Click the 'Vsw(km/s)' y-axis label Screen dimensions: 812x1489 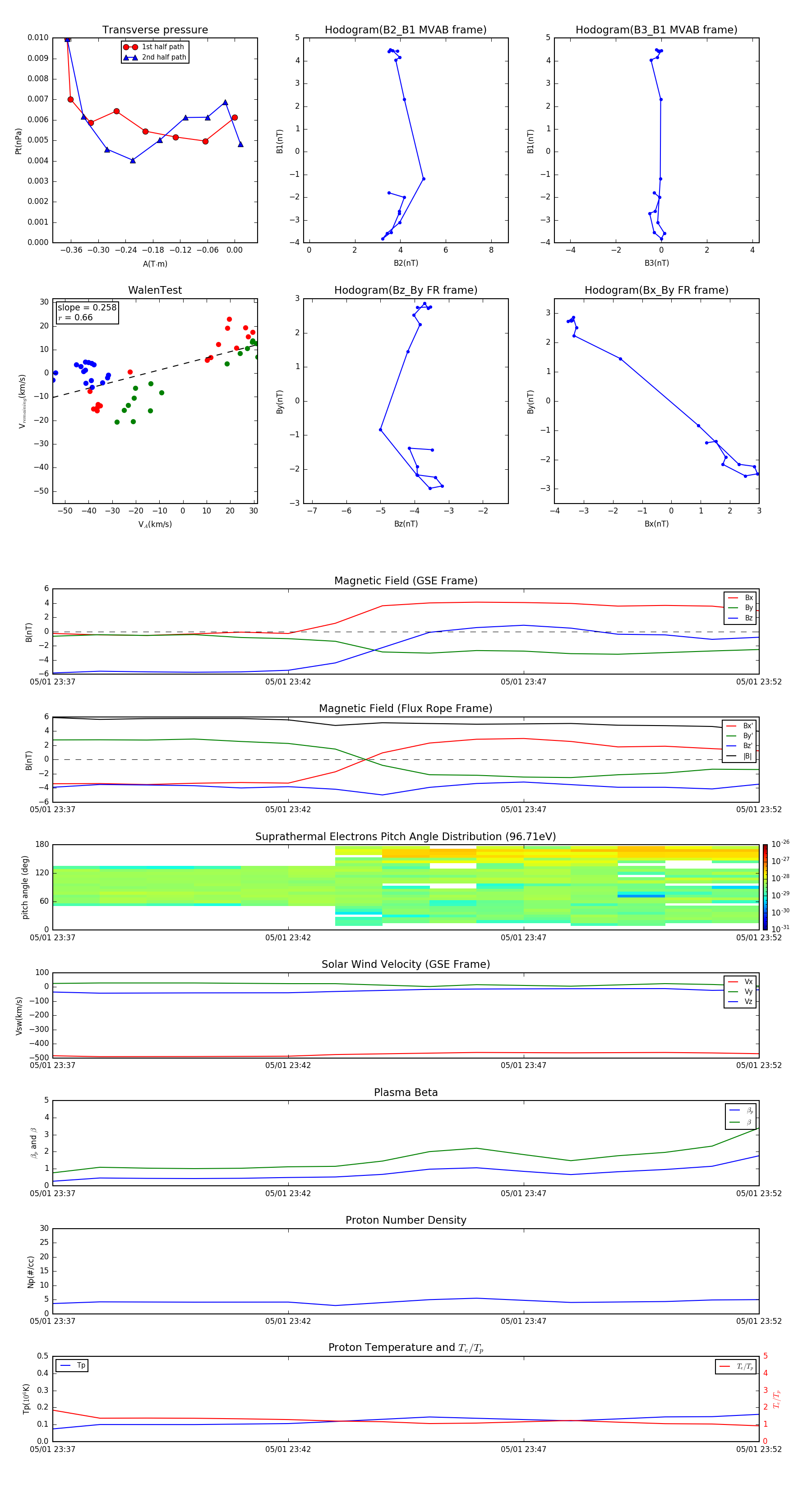19,1016
